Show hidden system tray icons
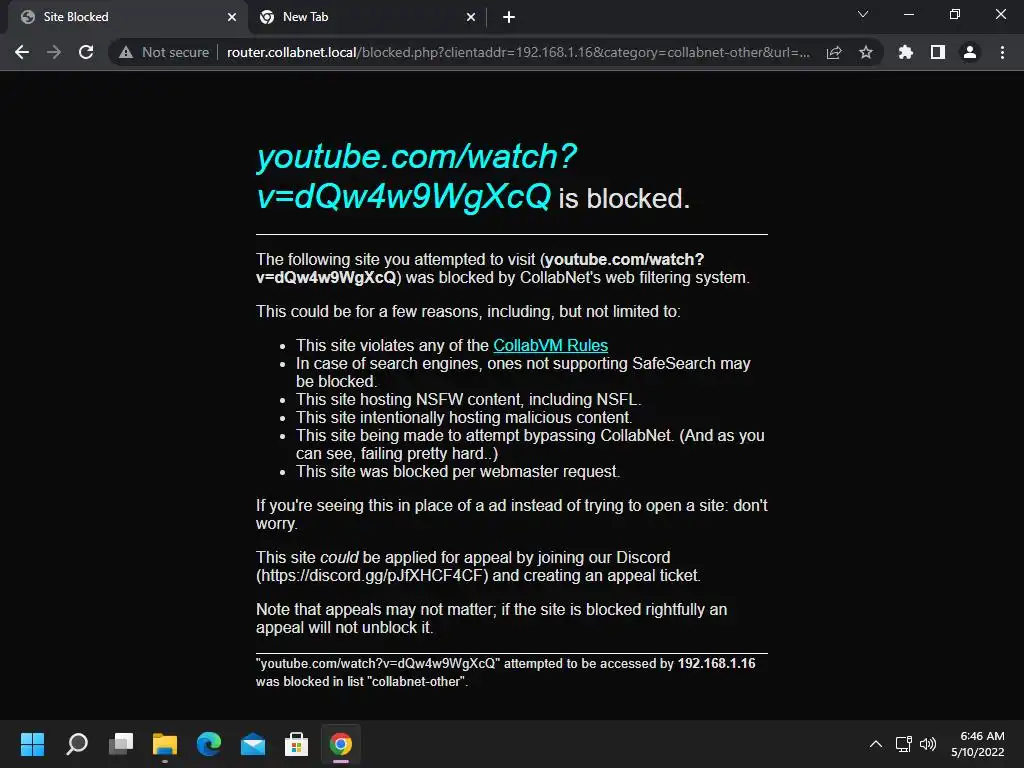Screen dimensions: 1024x768 coord(876,744)
